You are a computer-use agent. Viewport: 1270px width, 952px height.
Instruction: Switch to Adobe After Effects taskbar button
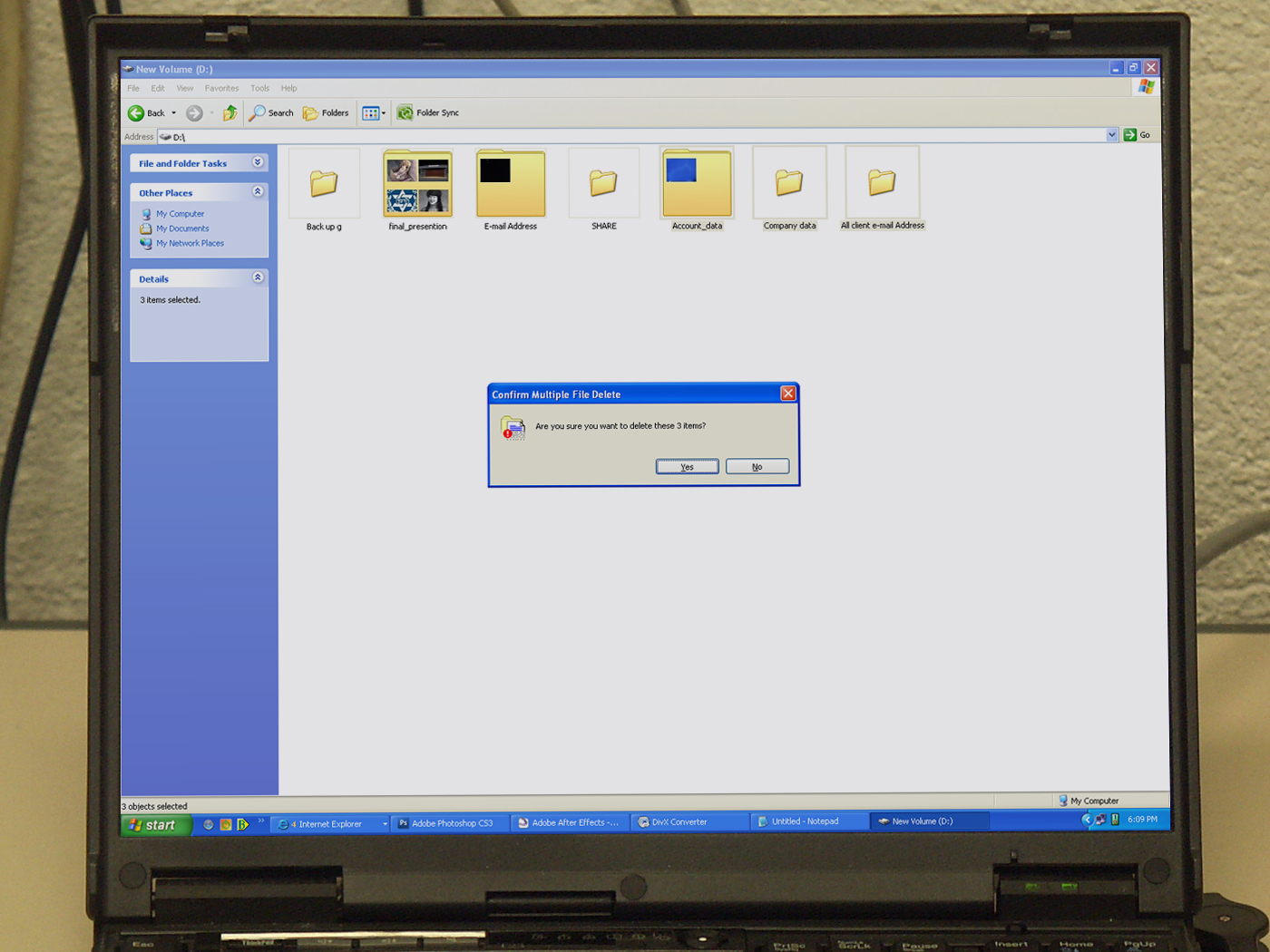571,823
